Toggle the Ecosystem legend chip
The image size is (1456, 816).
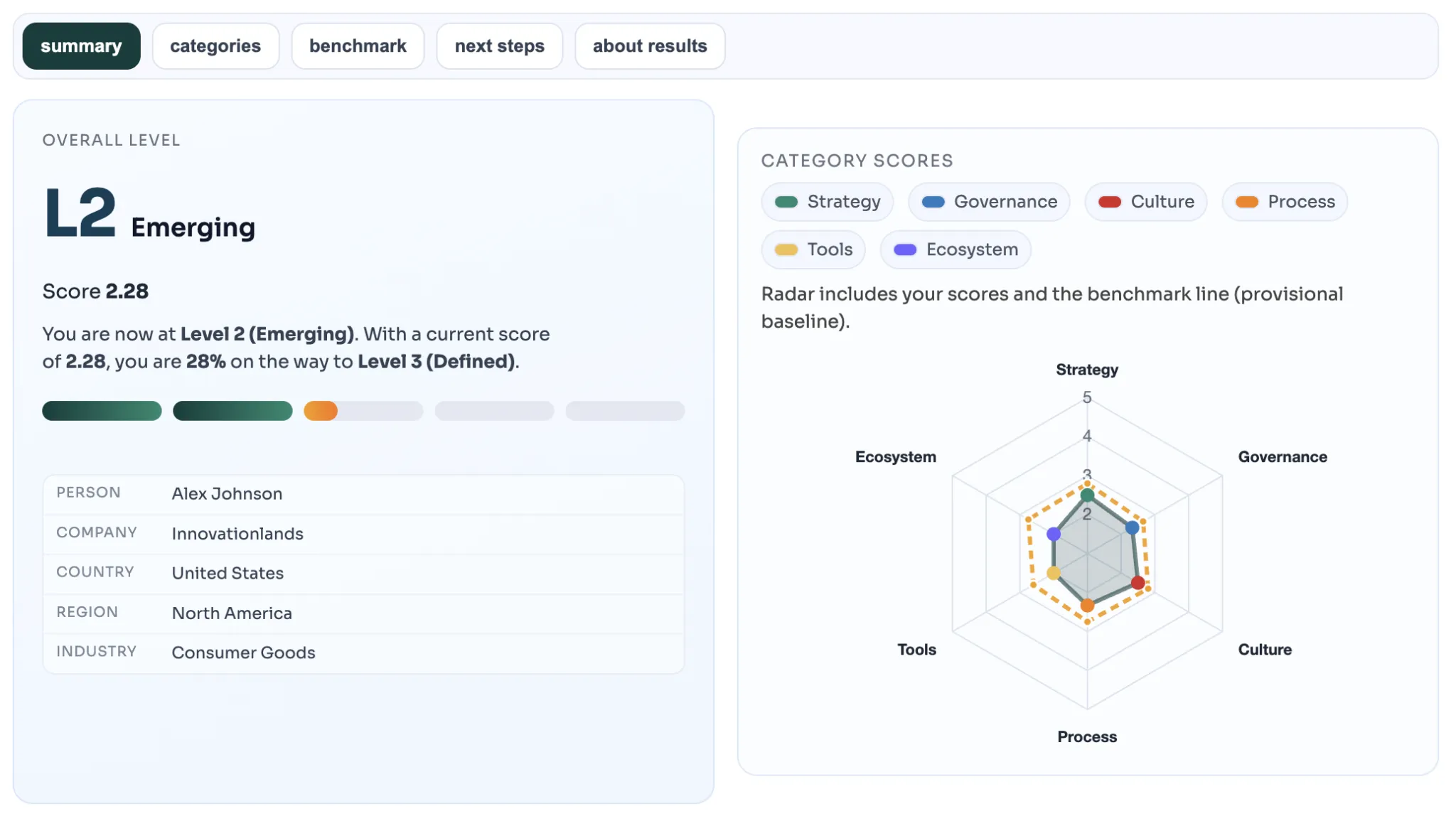pyautogui.click(x=955, y=249)
